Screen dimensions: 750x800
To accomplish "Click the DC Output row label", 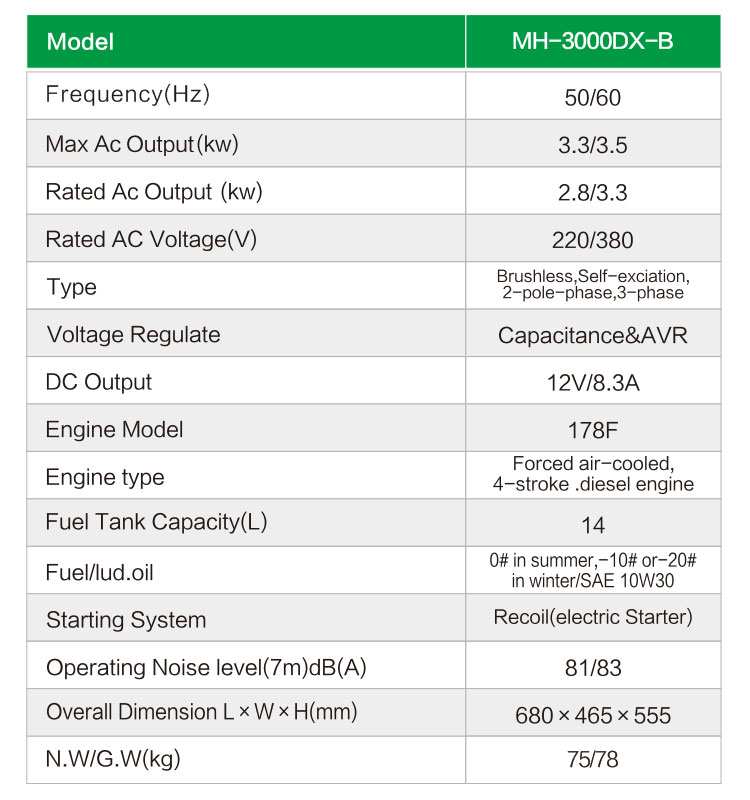I will [98, 382].
